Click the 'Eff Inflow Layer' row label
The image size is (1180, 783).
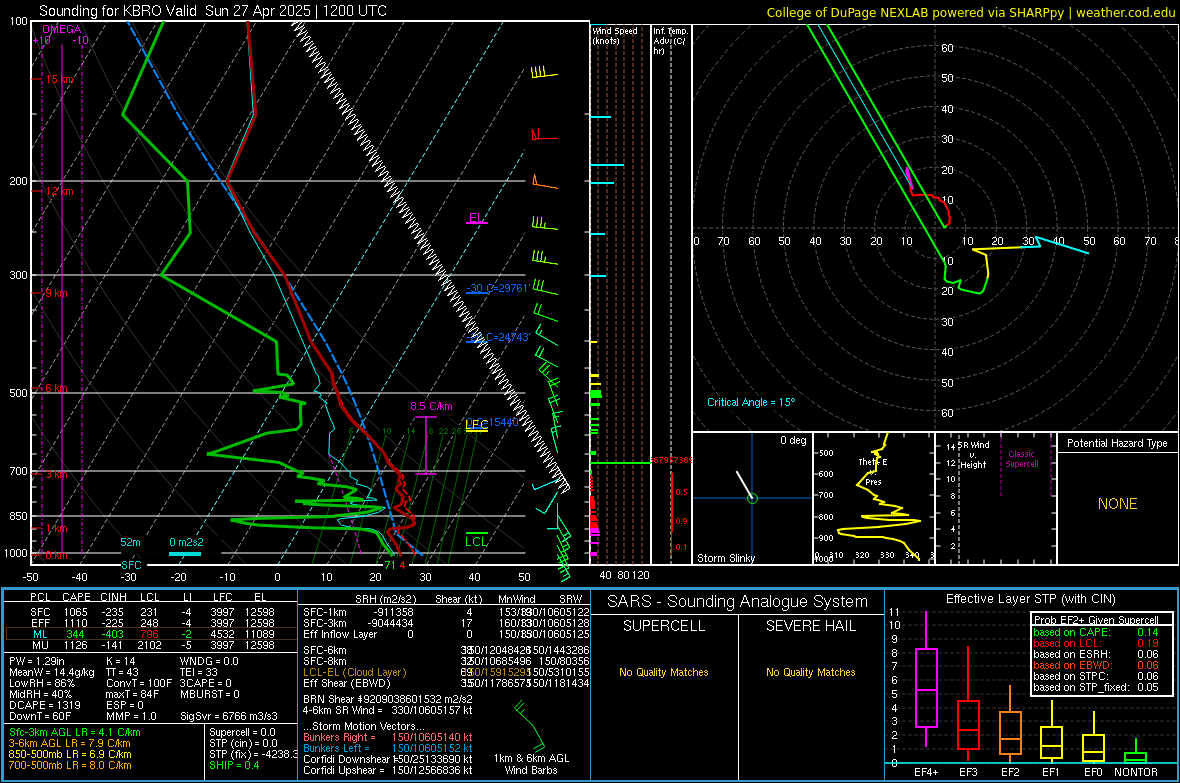coord(339,634)
